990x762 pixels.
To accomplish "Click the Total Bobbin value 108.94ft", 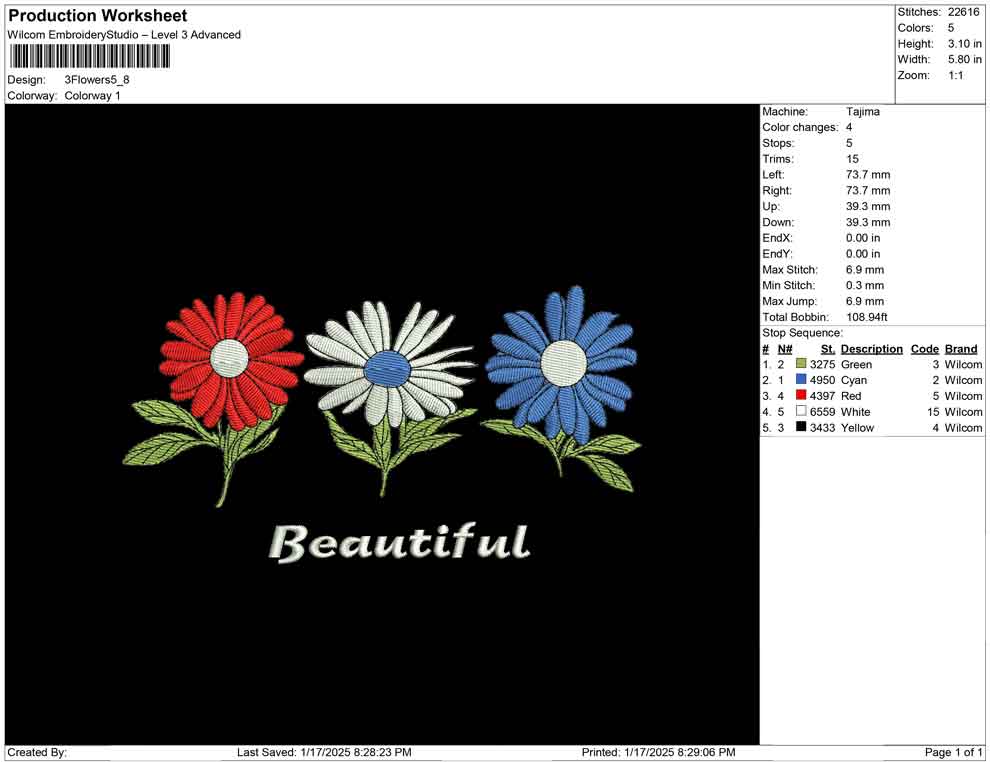I will click(867, 317).
